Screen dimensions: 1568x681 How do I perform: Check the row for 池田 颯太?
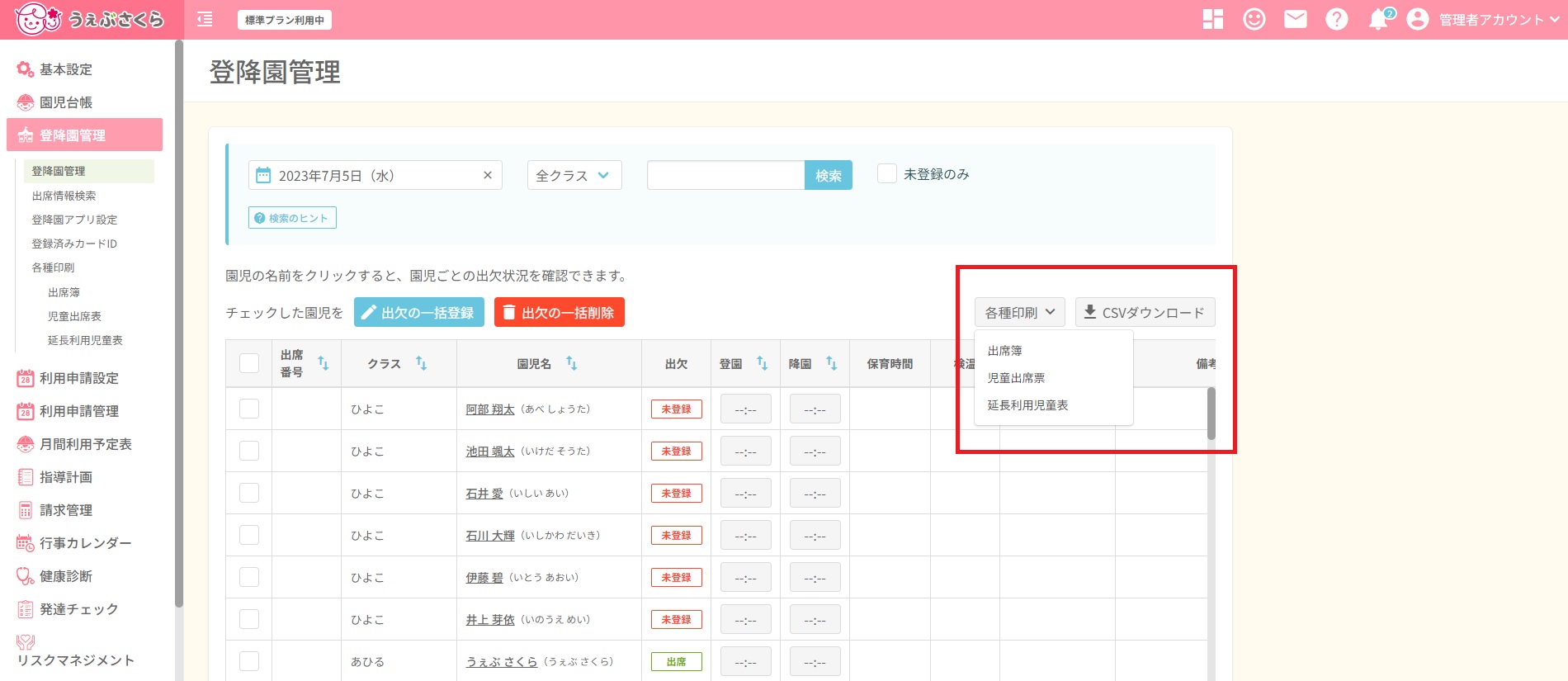coord(249,451)
